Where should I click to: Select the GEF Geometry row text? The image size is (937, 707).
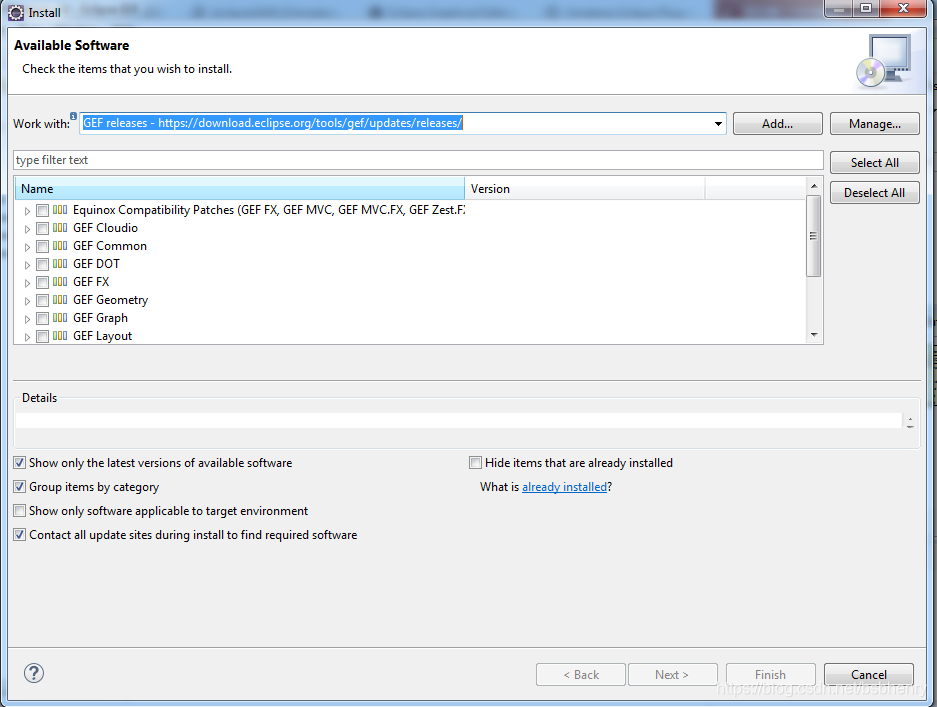[111, 300]
